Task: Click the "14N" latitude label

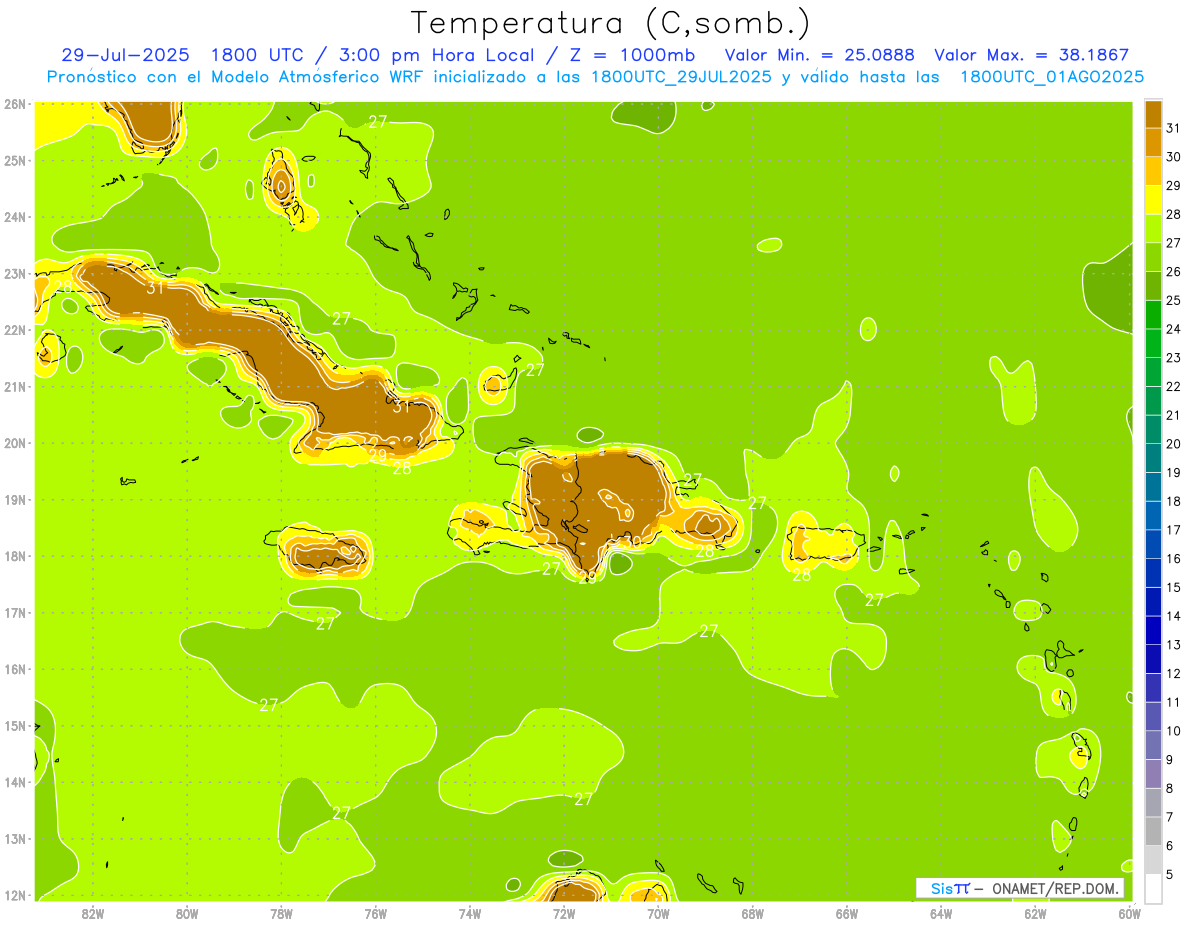Action: point(15,782)
